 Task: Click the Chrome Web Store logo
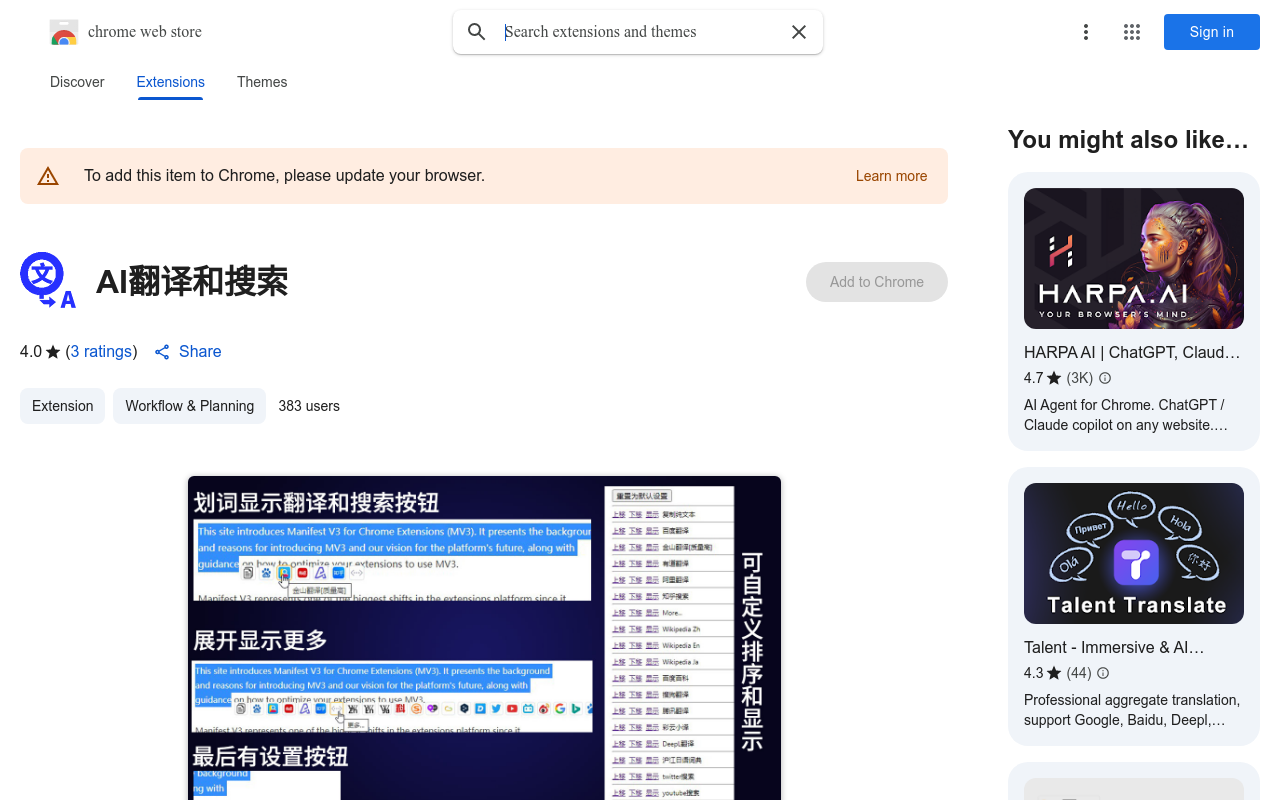tap(64, 32)
